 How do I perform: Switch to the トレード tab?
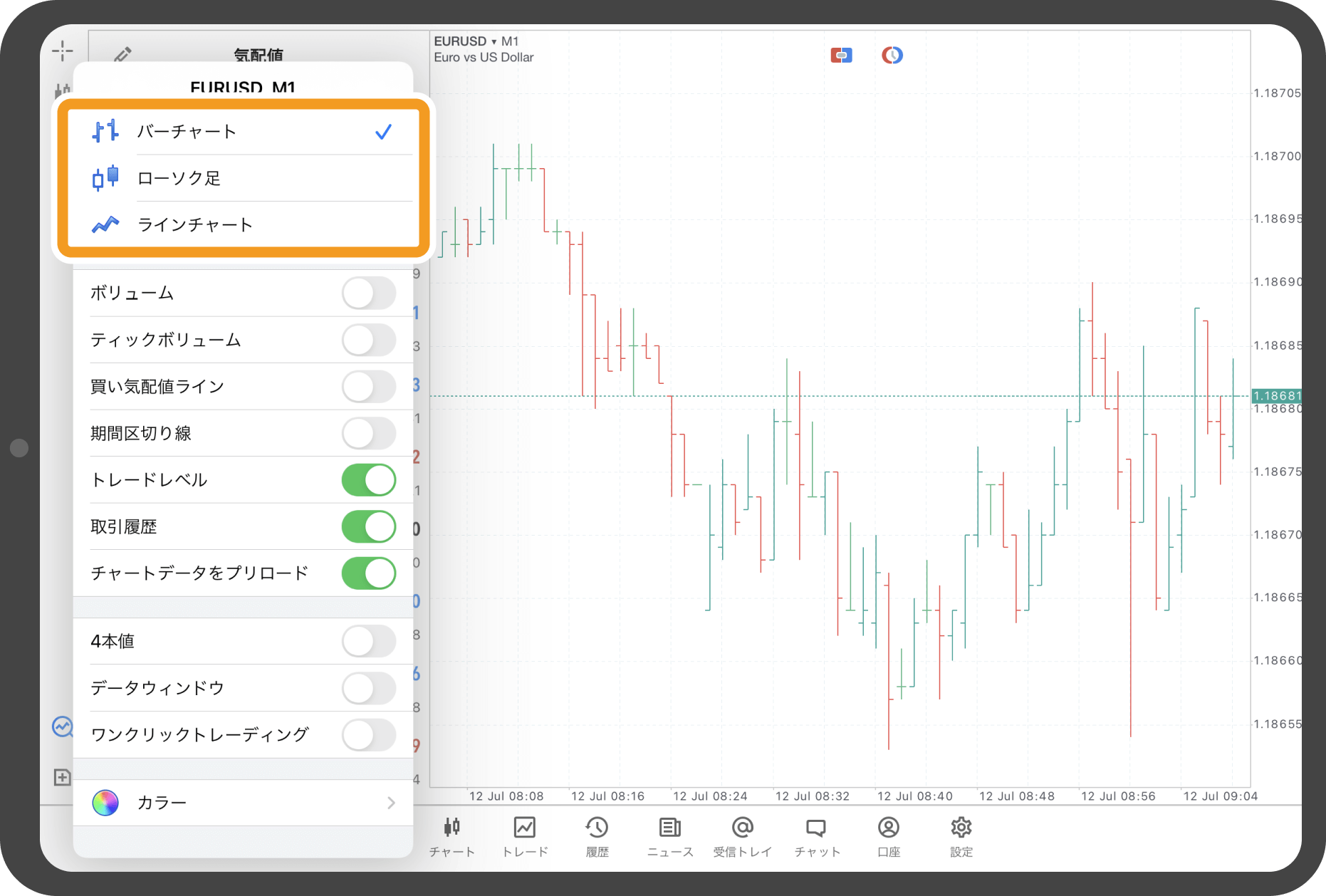coord(525,837)
